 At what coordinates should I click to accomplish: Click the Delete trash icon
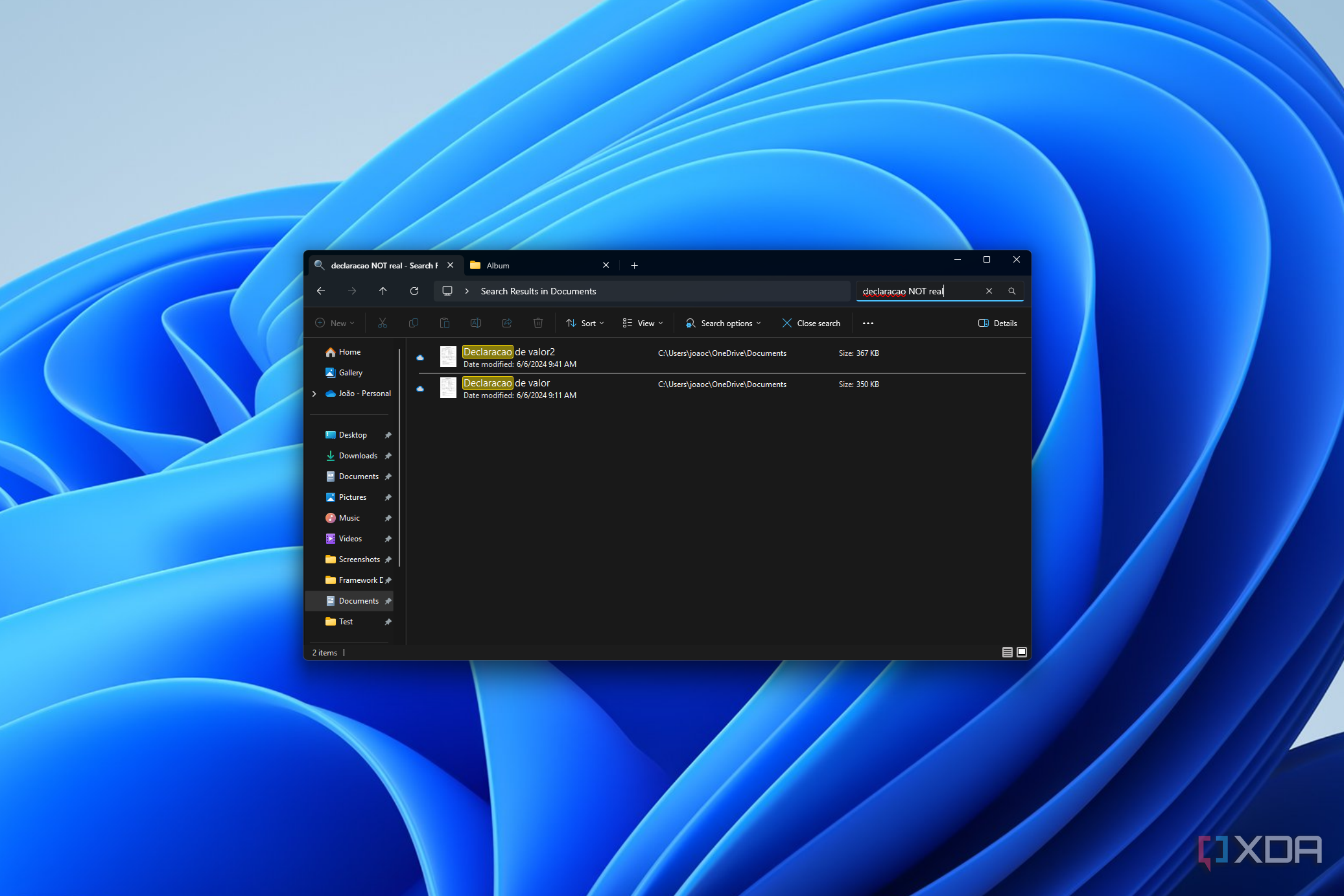pos(538,323)
